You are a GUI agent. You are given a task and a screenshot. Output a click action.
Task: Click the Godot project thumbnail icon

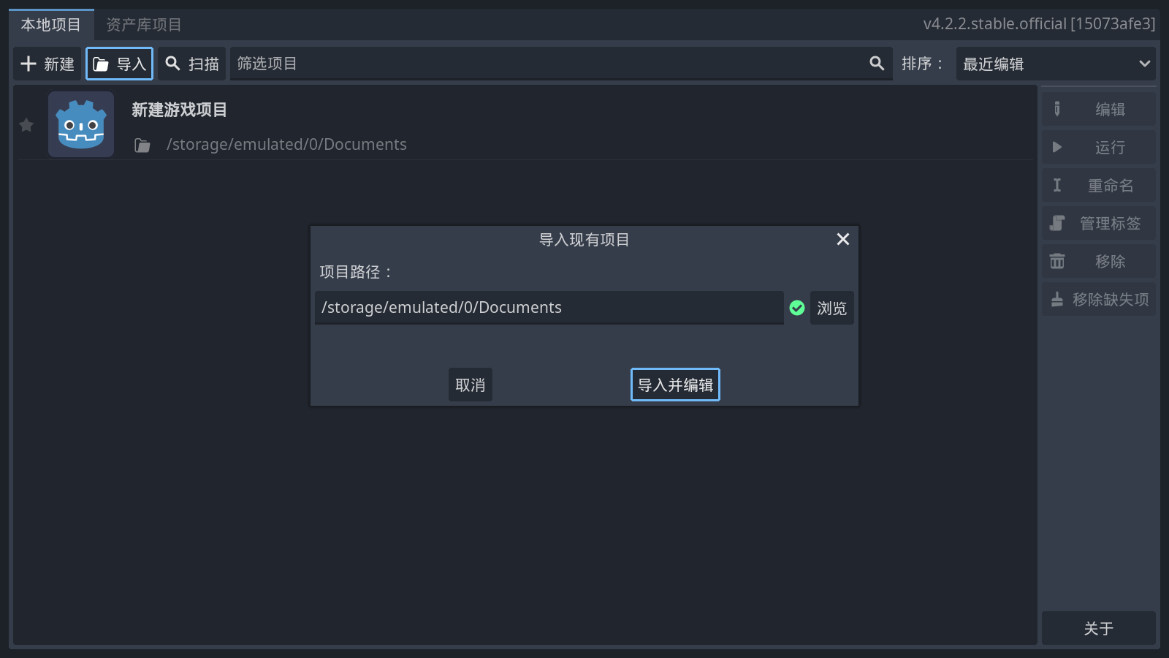point(81,124)
